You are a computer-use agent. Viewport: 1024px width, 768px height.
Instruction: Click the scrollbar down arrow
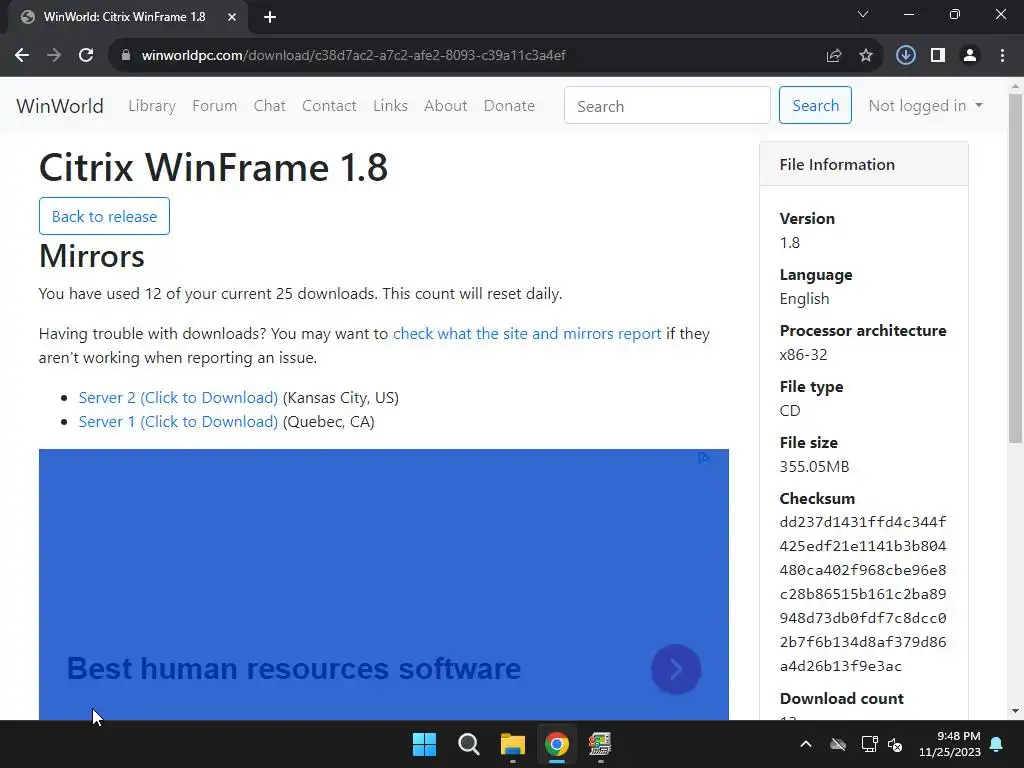point(1016,711)
